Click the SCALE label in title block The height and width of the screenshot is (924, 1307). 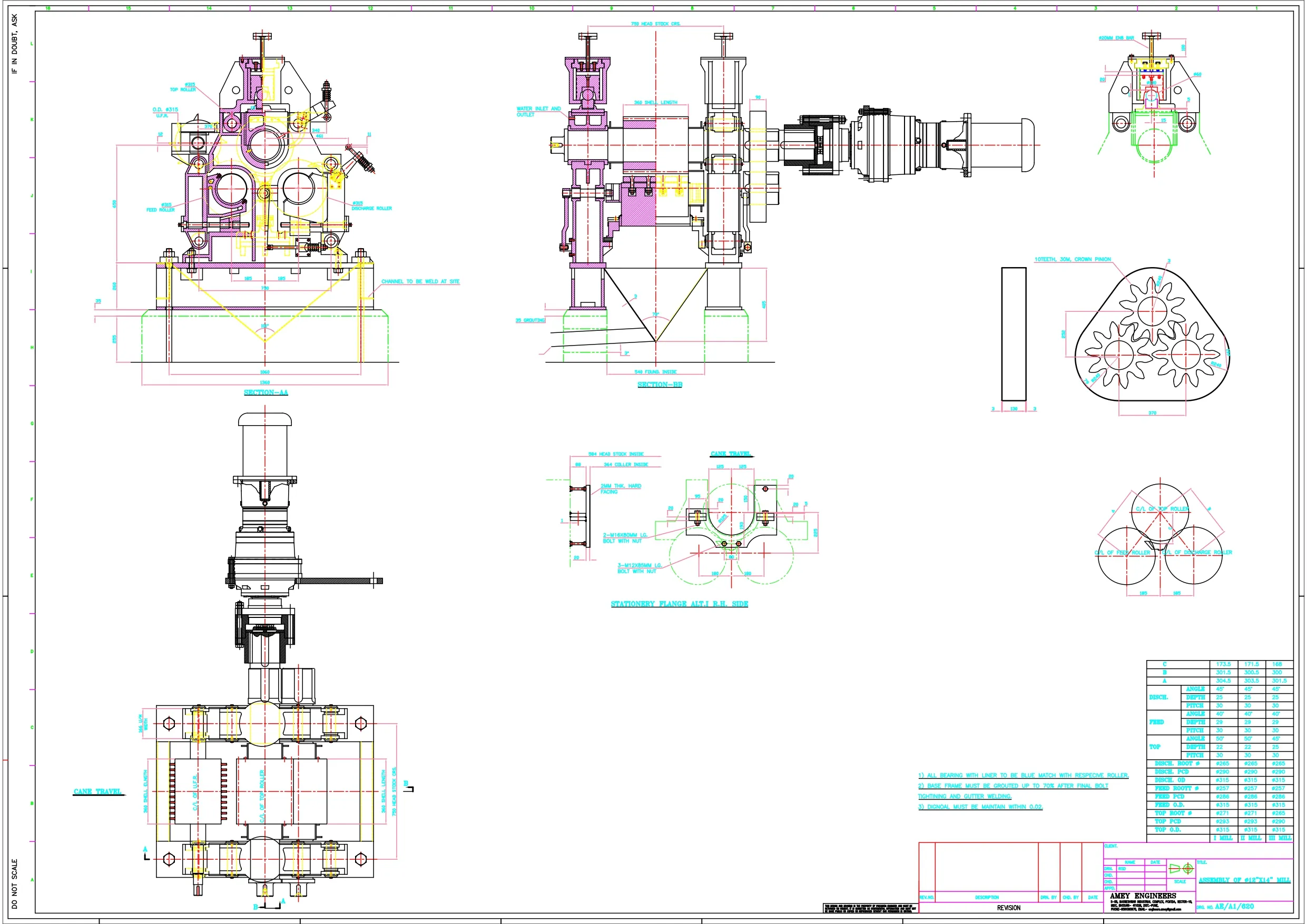tap(1180, 882)
